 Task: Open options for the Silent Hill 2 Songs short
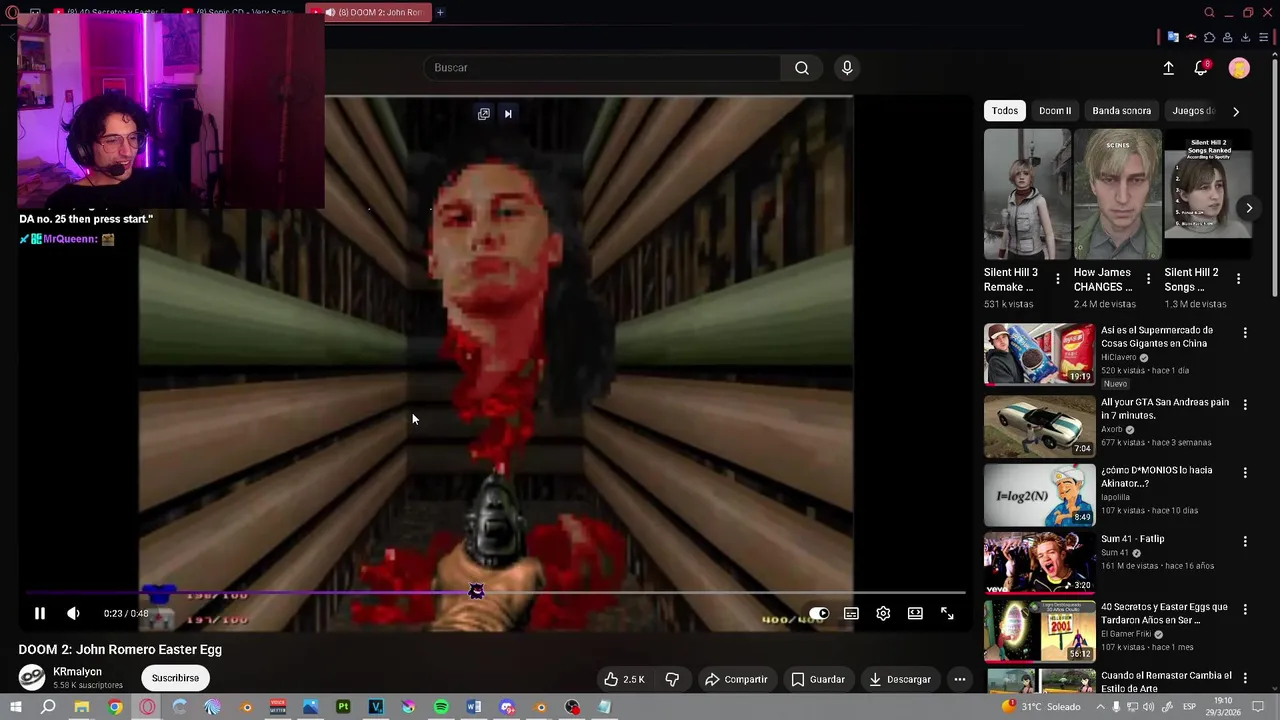tap(1238, 279)
